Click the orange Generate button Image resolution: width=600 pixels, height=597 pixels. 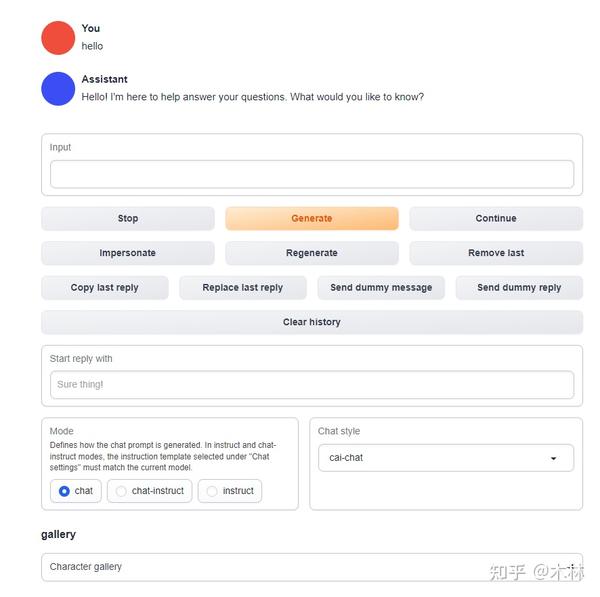312,219
